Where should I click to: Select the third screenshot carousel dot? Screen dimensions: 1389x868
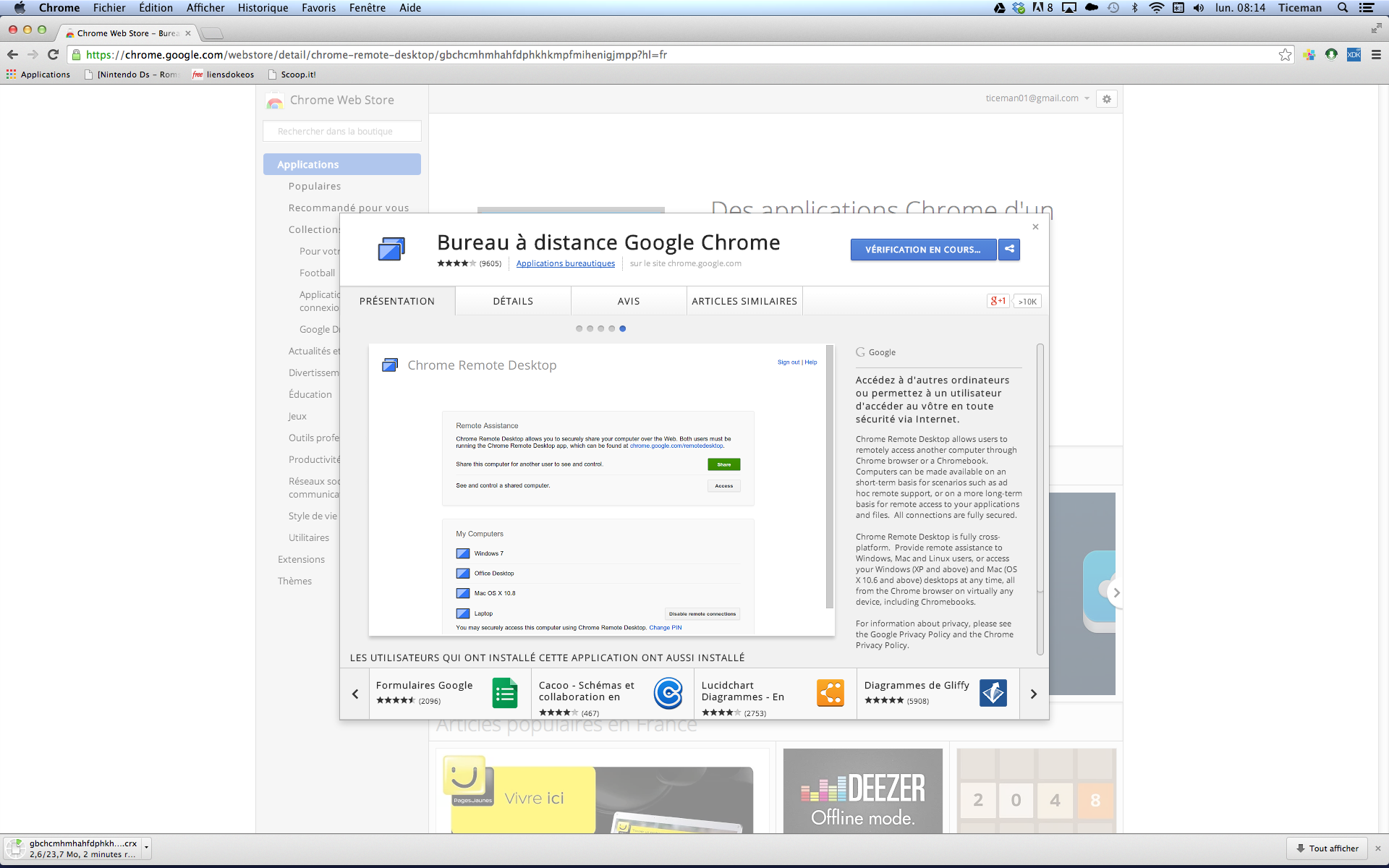click(600, 328)
